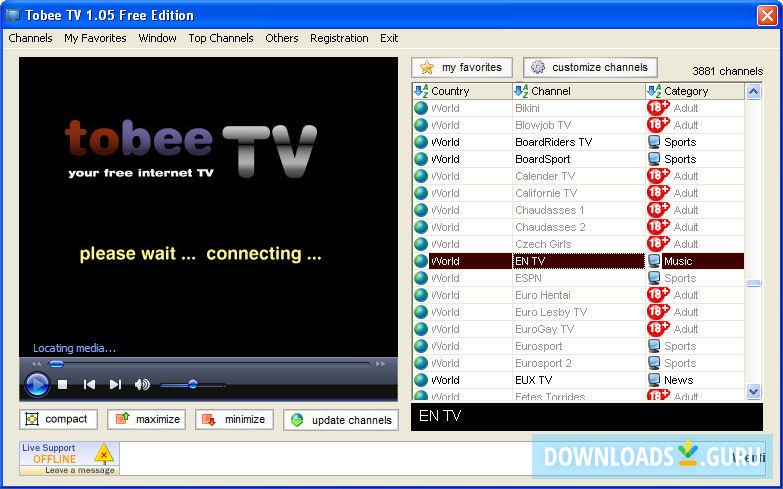Sort list by Channel column header
This screenshot has width=783, height=489.
click(x=579, y=91)
